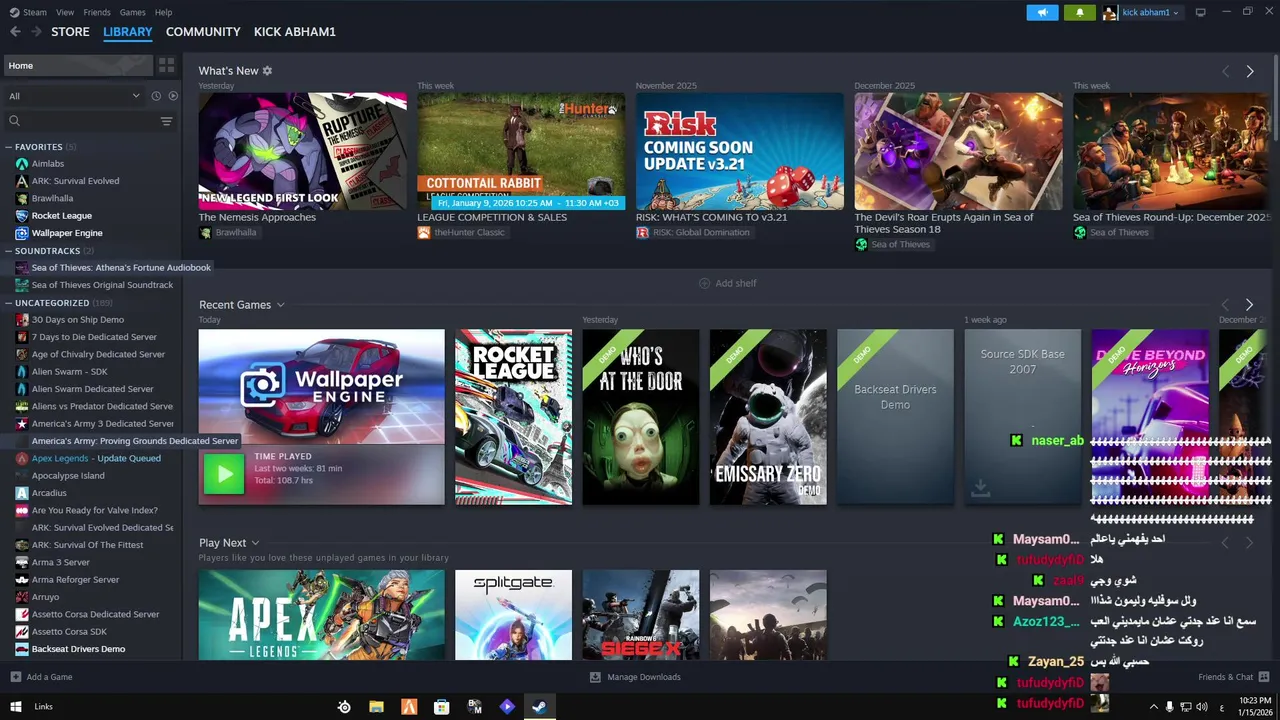Click the Home button in sidebar
The image size is (1280, 720).
[78, 65]
